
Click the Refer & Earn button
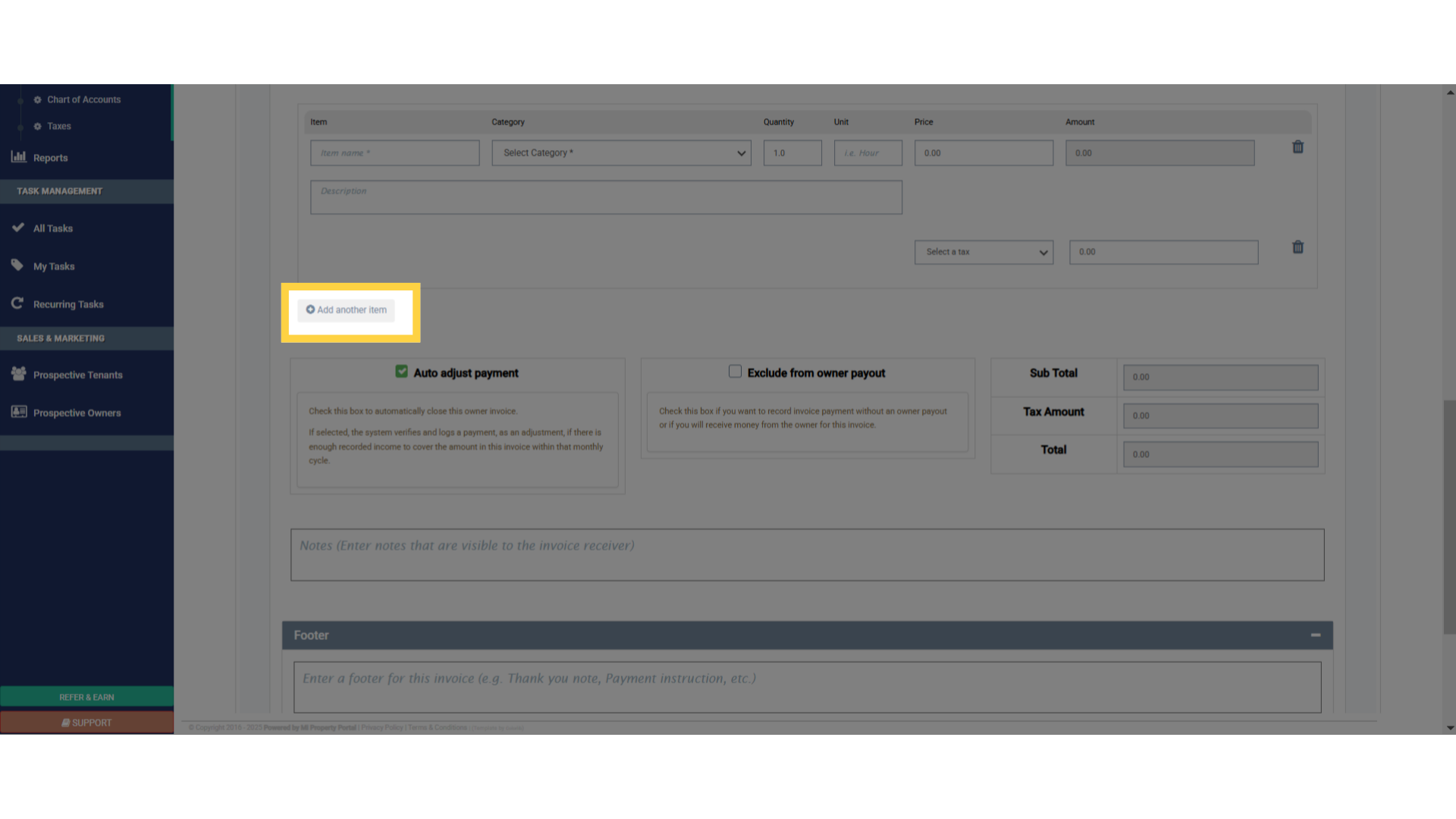[x=86, y=697]
